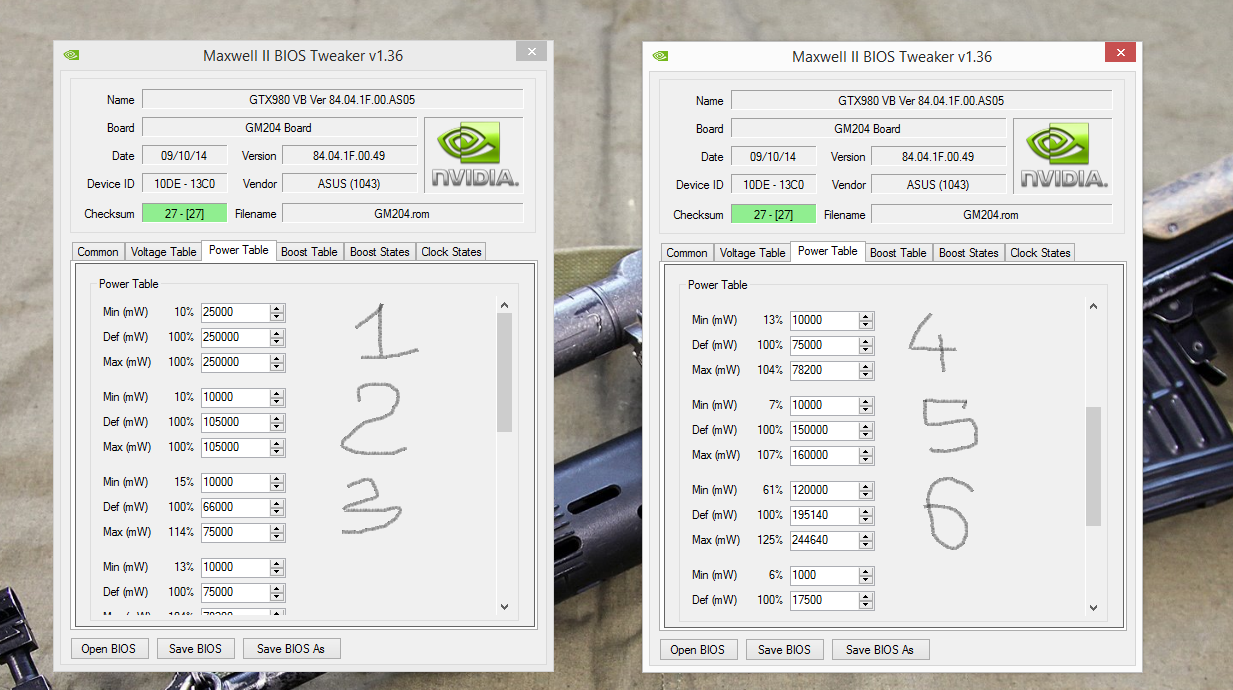This screenshot has height=690, width=1233.
Task: Click down arrow of the 66000 spinner
Action: click(277, 512)
